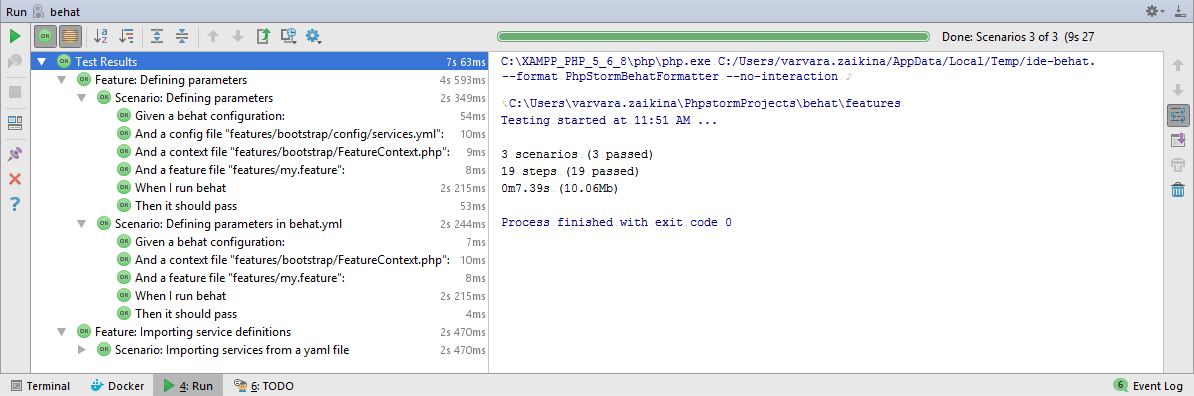Sort test results alphabetically
Image resolution: width=1194 pixels, height=396 pixels.
pos(101,36)
